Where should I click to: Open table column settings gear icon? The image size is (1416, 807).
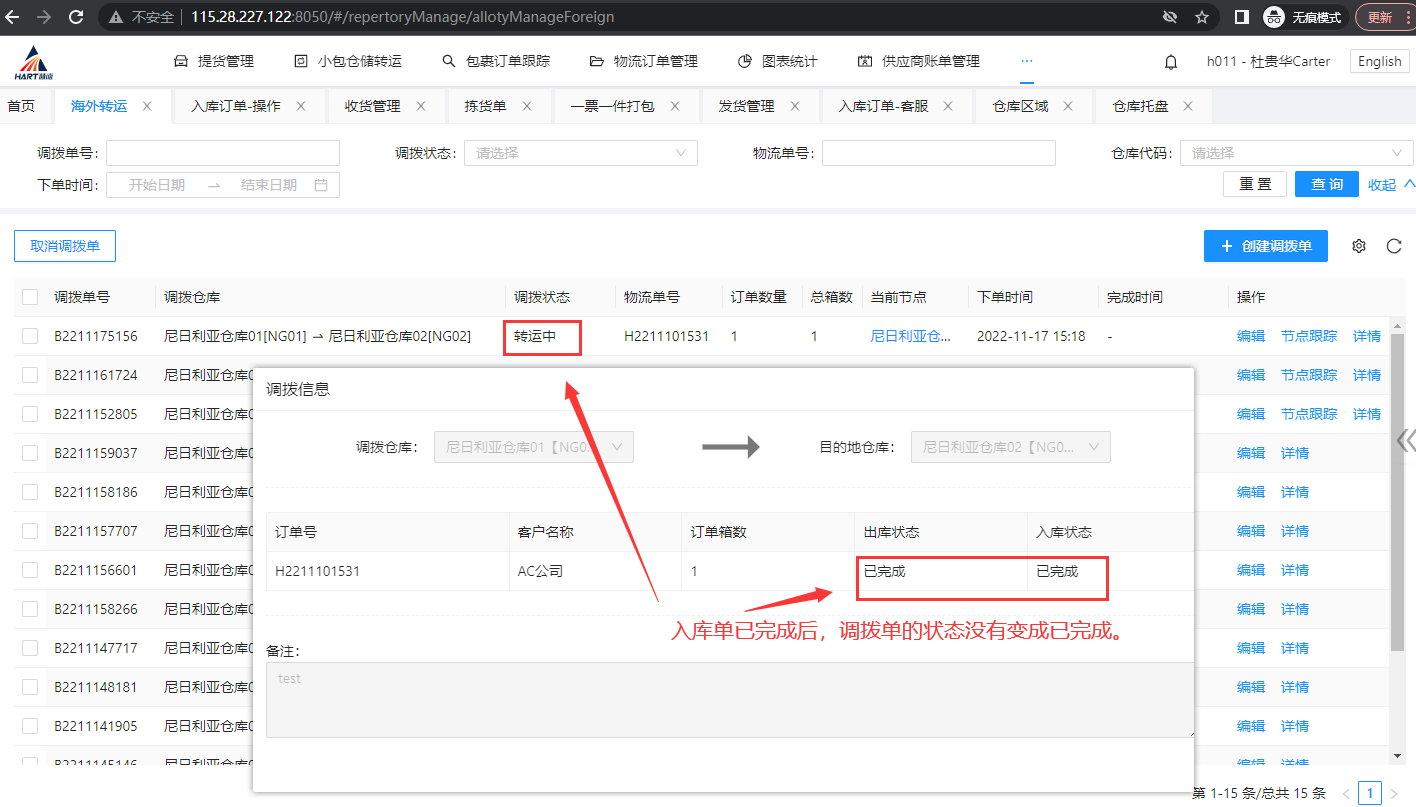point(1358,246)
